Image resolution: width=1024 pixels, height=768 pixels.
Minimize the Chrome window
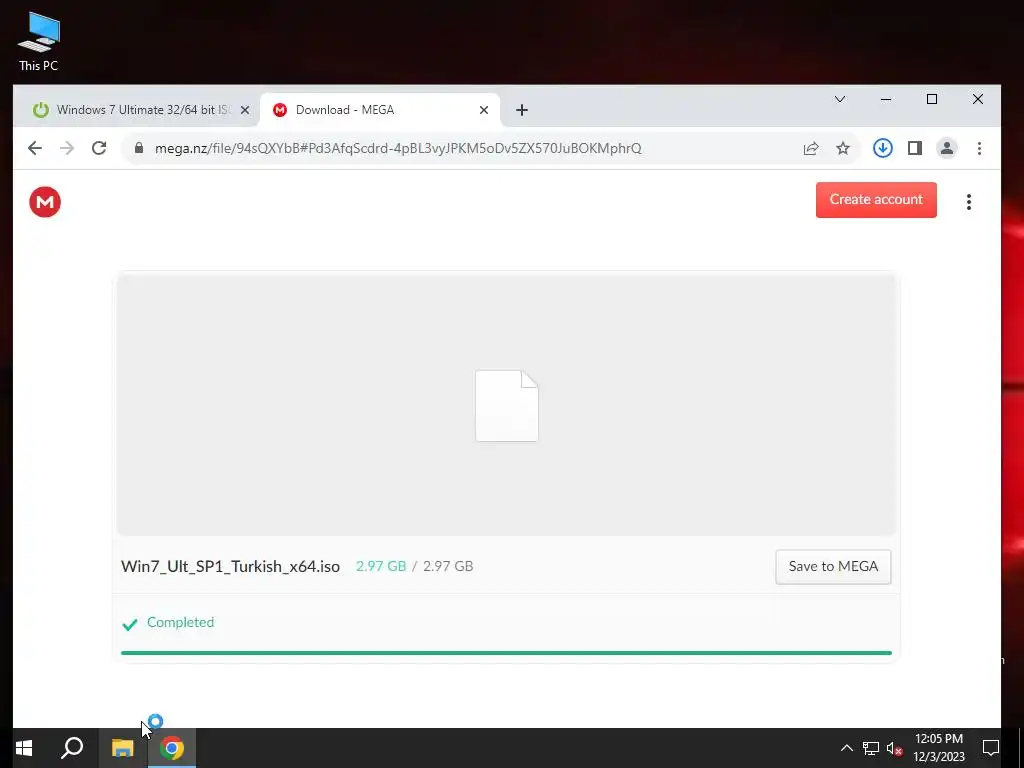coord(886,99)
